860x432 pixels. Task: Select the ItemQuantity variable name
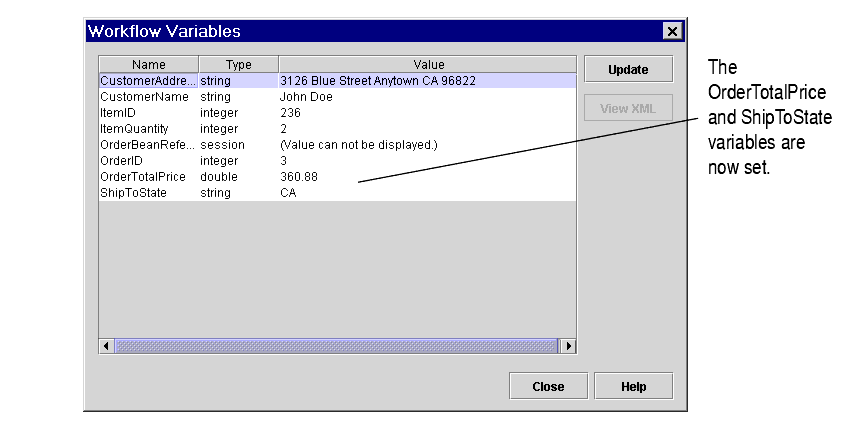coord(134,129)
